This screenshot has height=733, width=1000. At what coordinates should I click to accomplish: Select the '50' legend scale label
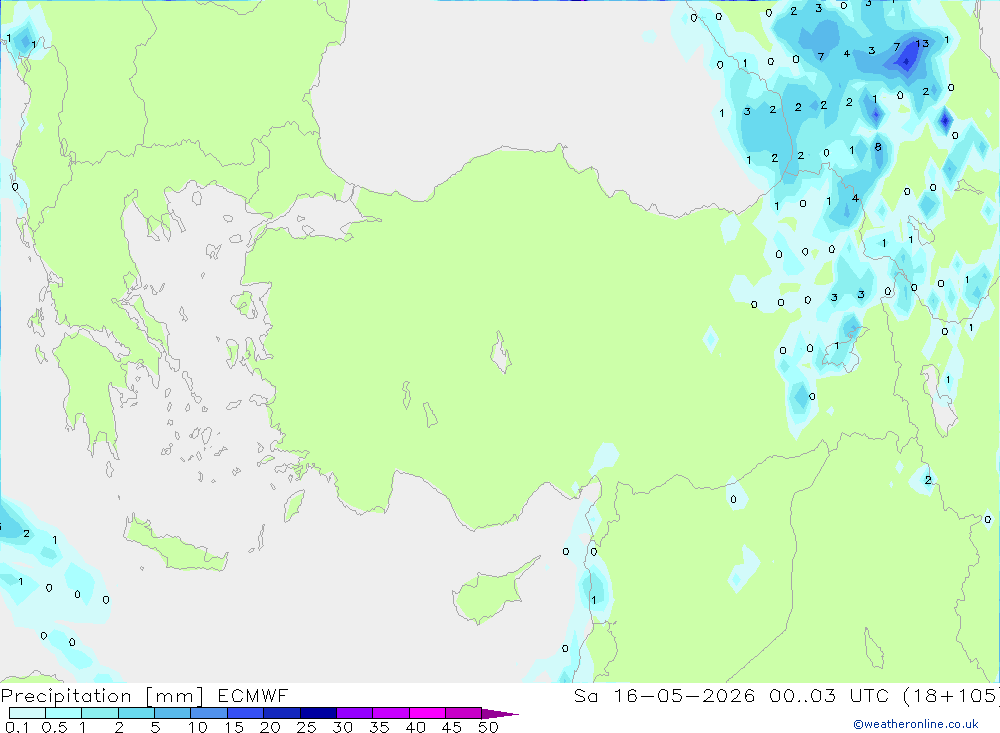coord(488,727)
